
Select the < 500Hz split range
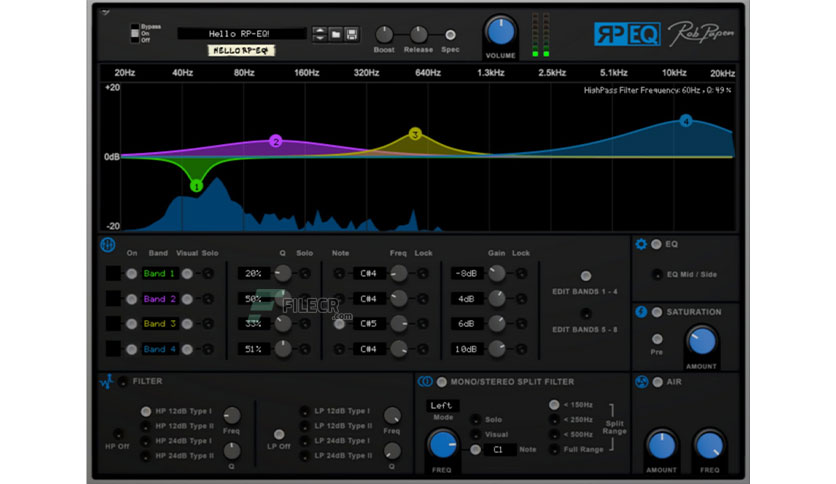click(x=554, y=434)
